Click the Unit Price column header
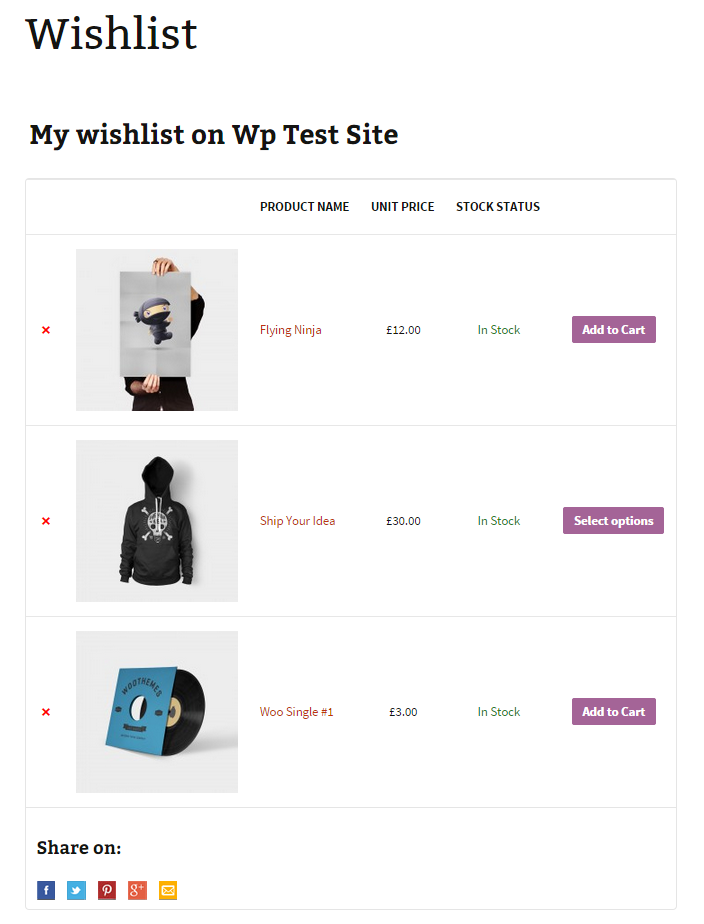 coord(402,207)
